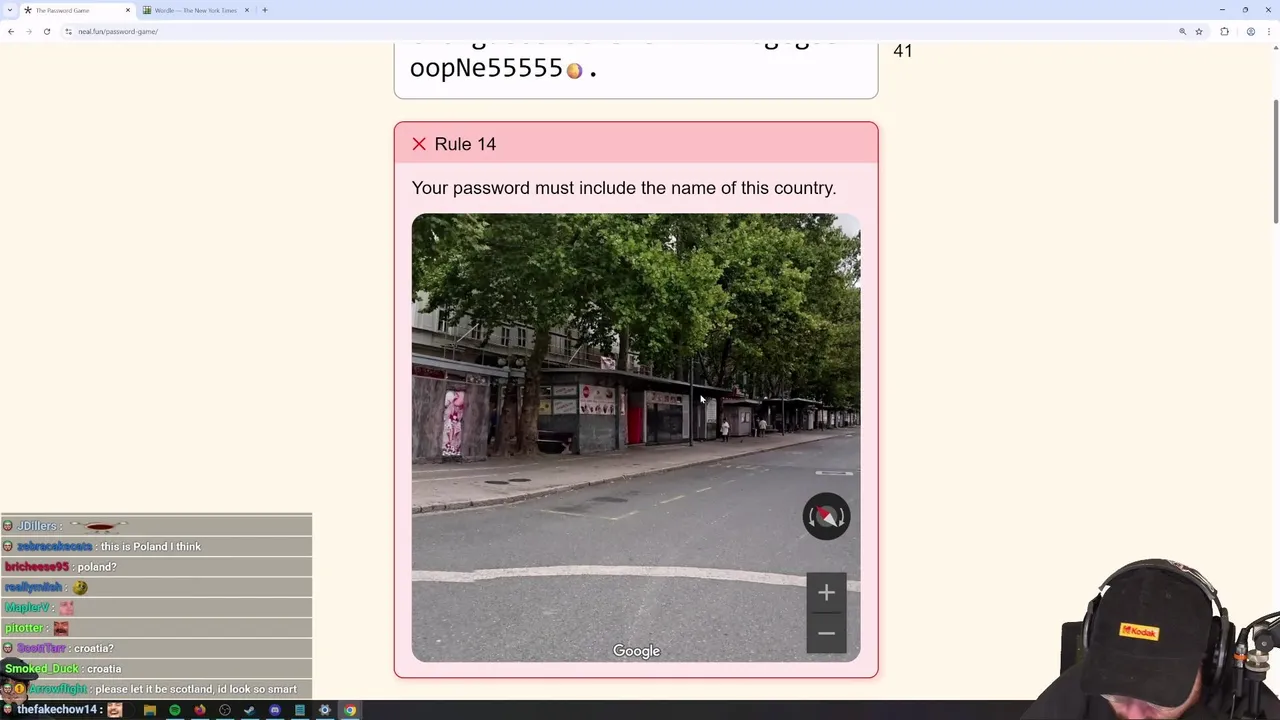Screen dimensions: 1280x720
Task: Click the pitotter chat username
Action: pyautogui.click(x=23, y=628)
